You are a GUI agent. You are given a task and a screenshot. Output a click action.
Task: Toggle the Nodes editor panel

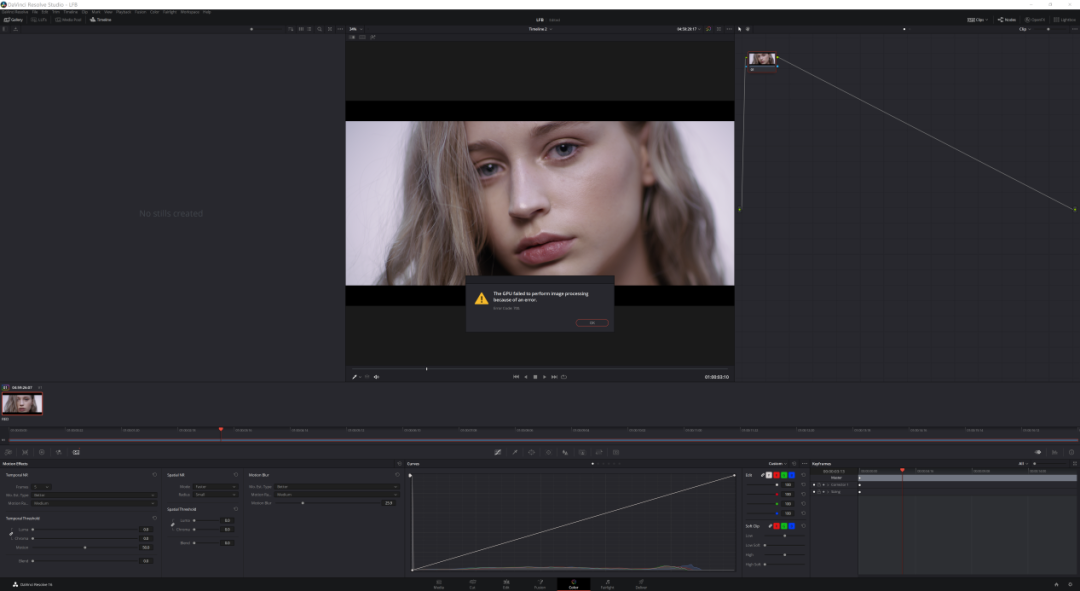[x=1007, y=20]
